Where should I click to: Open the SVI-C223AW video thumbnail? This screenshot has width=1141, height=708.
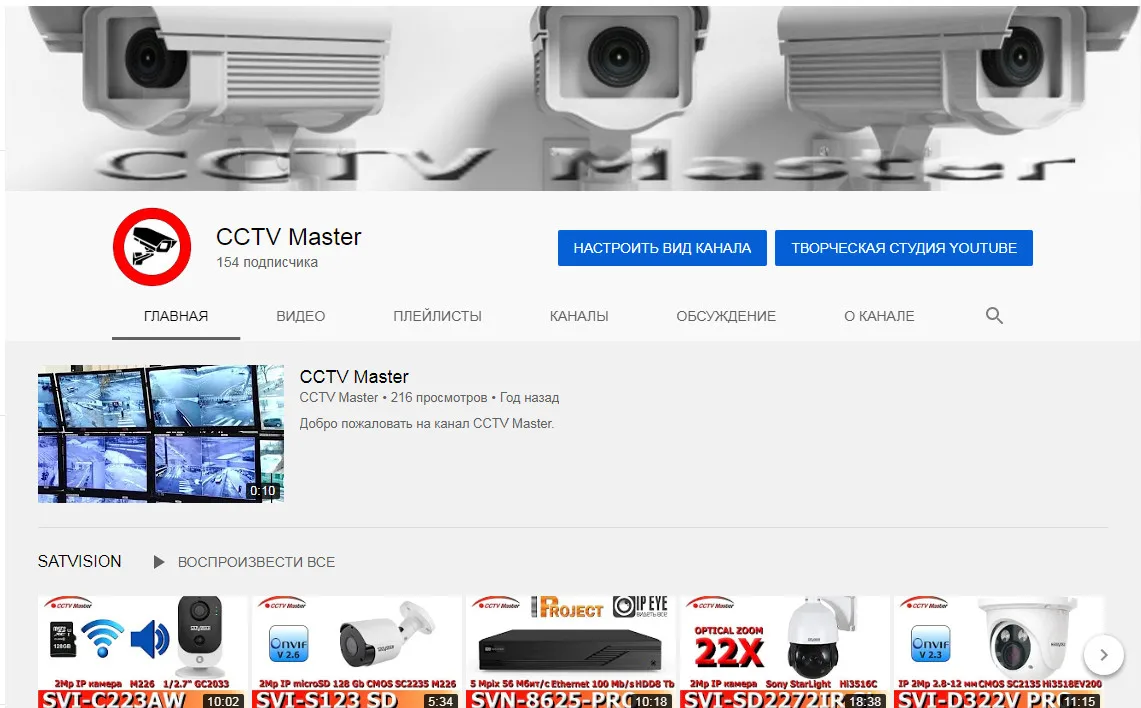point(143,652)
